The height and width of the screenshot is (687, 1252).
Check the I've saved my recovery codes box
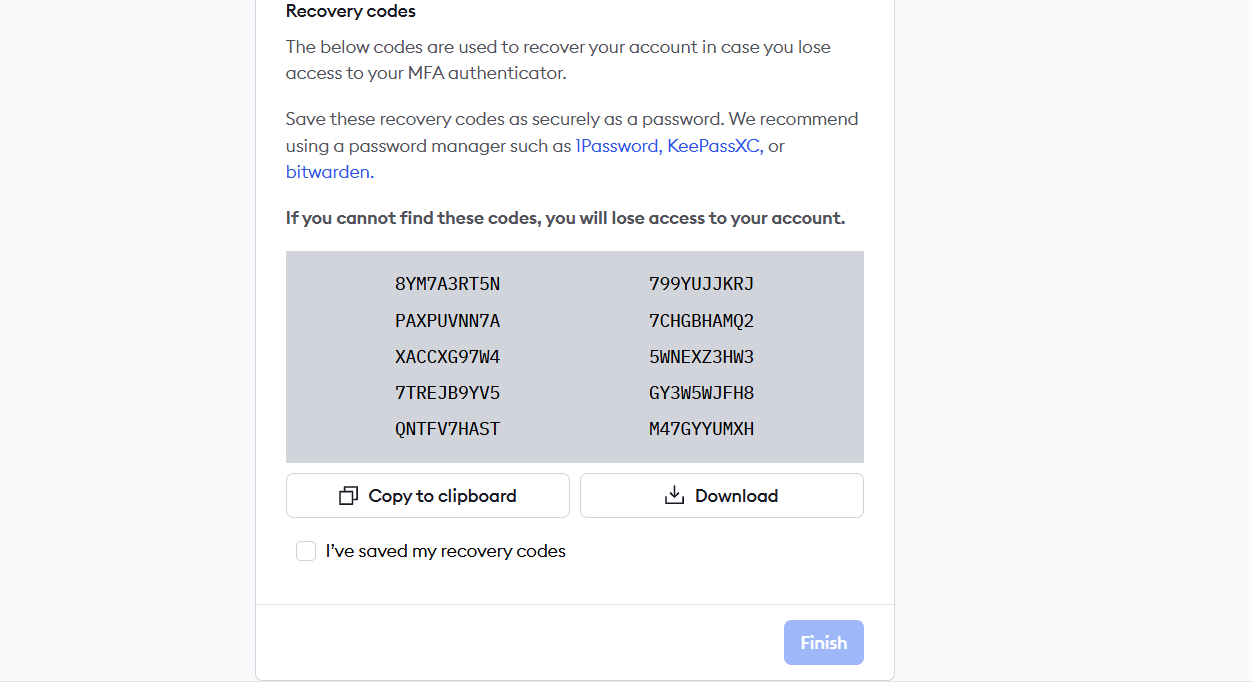coord(306,551)
